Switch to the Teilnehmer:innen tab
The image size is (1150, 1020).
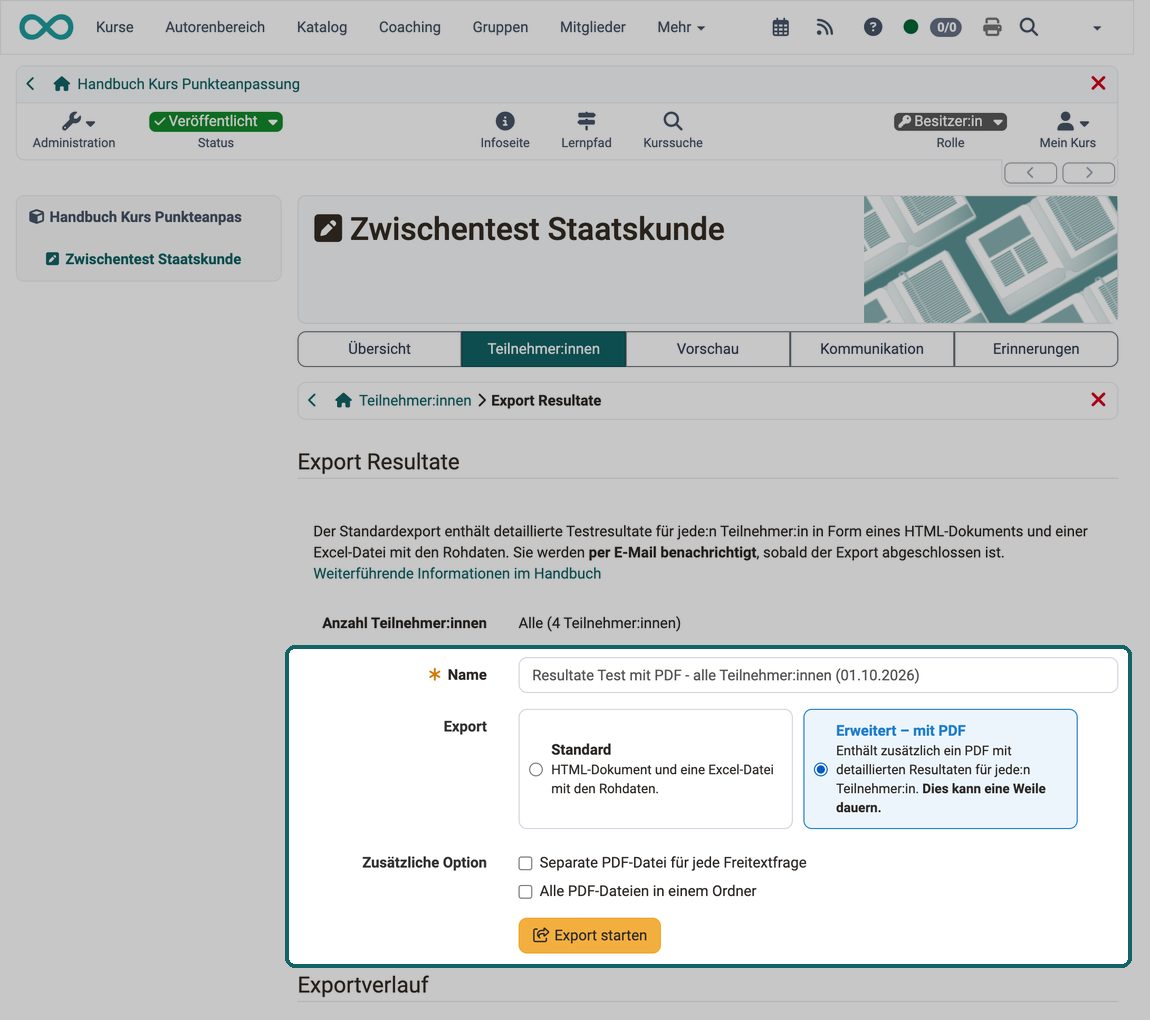pos(543,349)
